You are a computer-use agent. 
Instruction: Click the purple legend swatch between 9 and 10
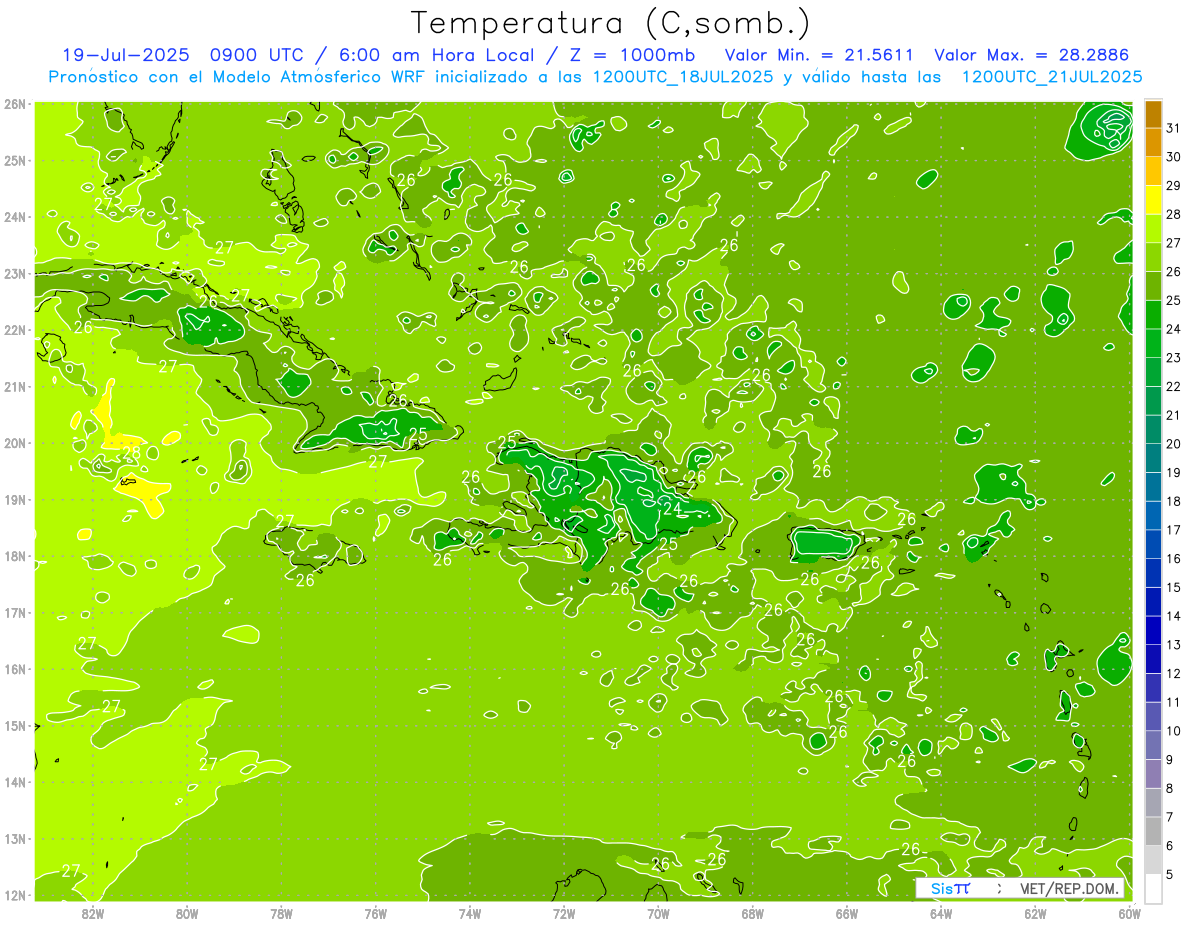[x=1153, y=745]
